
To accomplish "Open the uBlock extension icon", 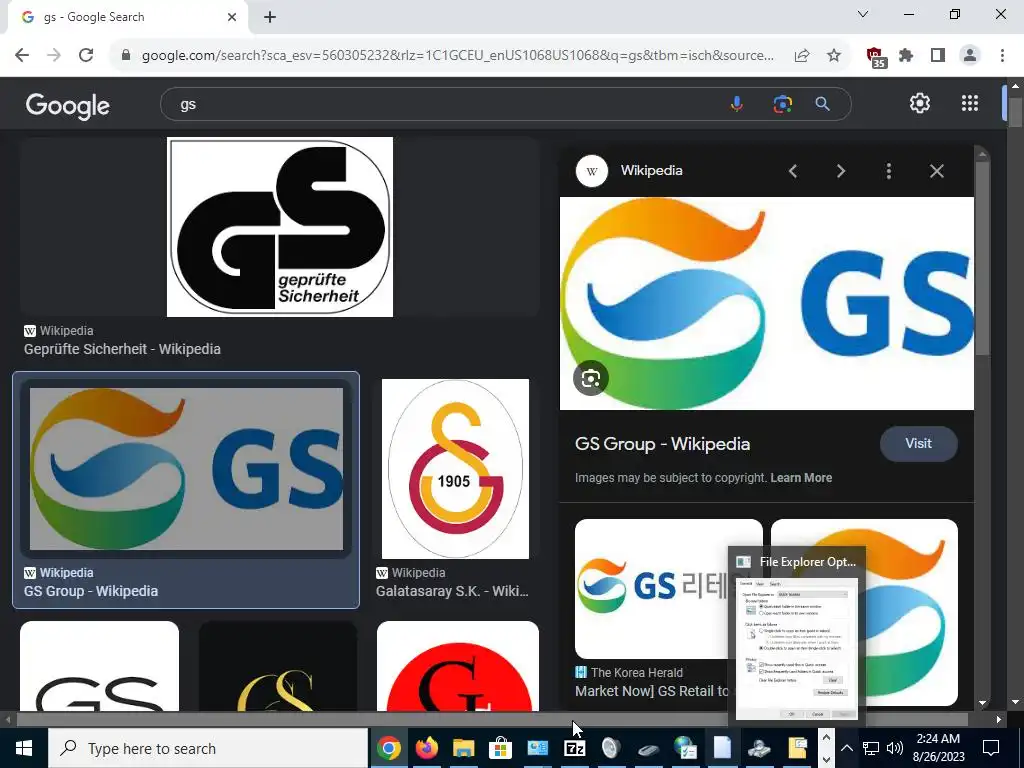I will tap(875, 57).
